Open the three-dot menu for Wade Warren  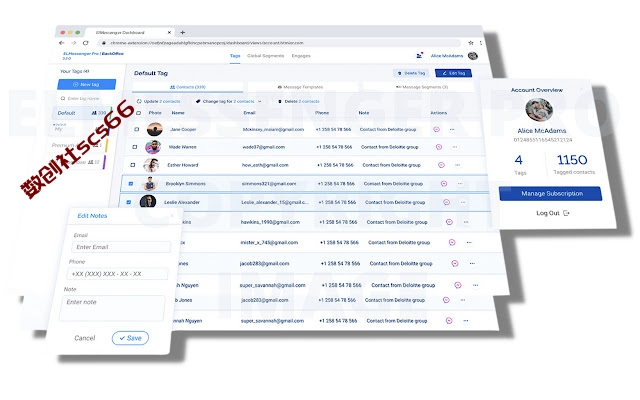(455, 147)
